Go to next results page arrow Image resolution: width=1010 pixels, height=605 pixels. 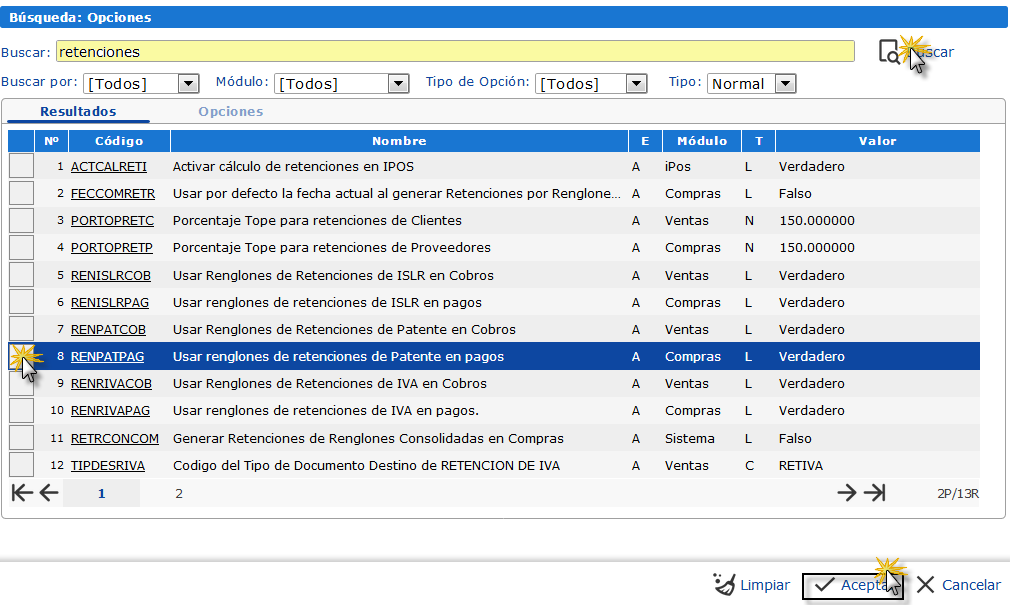coord(847,492)
